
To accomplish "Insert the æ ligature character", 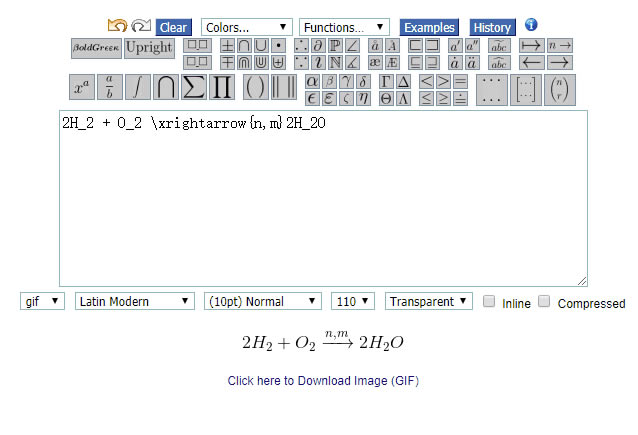I will pyautogui.click(x=375, y=62).
